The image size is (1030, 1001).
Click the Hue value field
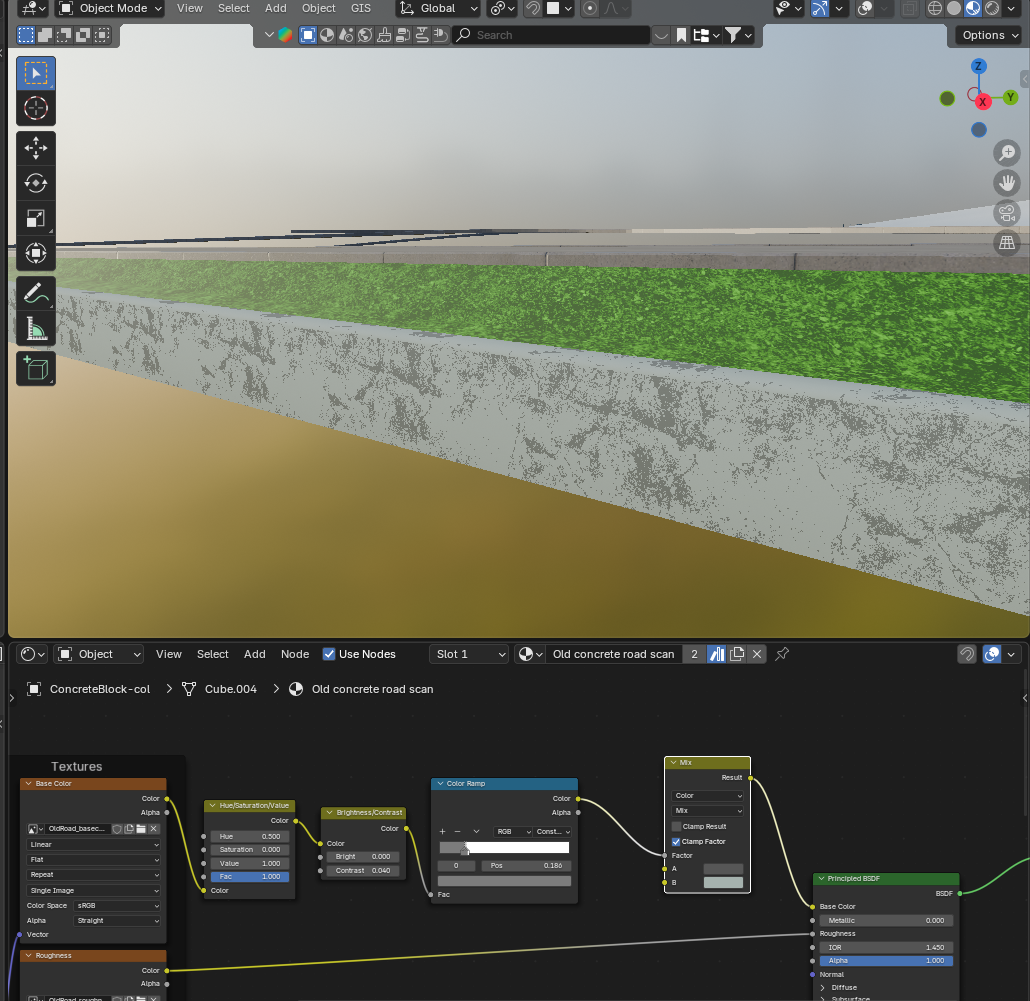pos(250,837)
